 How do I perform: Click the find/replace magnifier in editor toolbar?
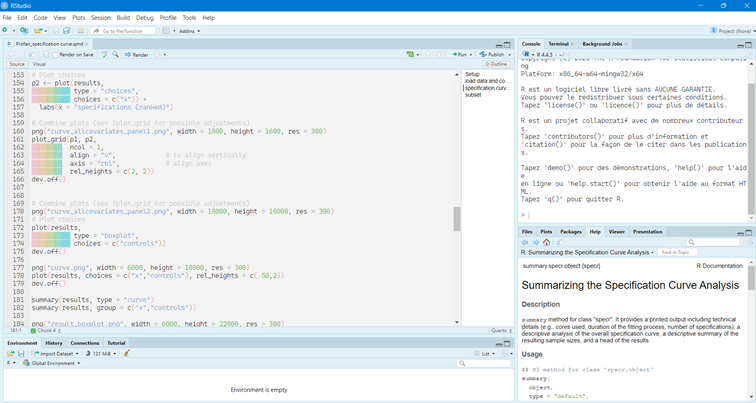115,55
